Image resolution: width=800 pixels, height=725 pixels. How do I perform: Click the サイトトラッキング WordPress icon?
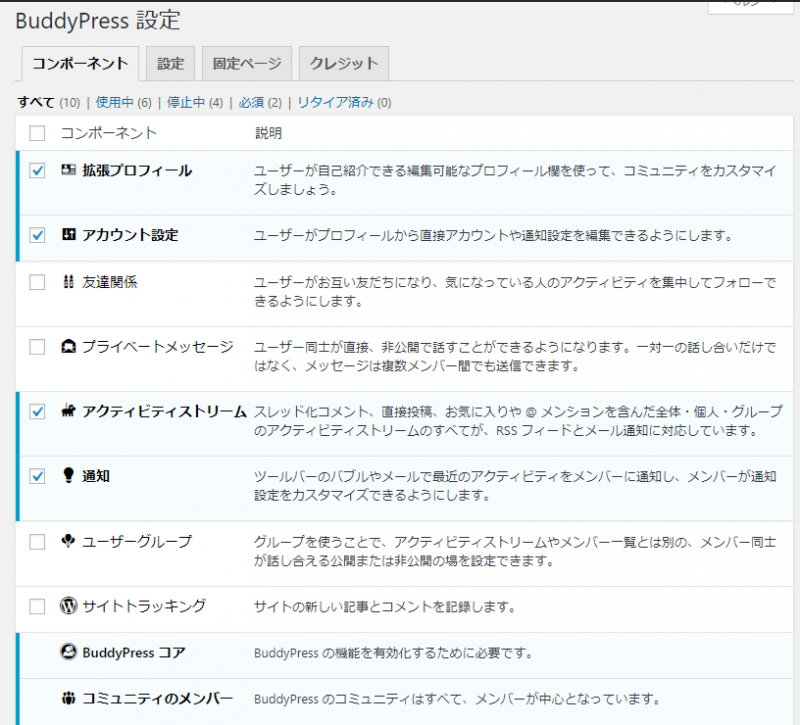(x=69, y=606)
